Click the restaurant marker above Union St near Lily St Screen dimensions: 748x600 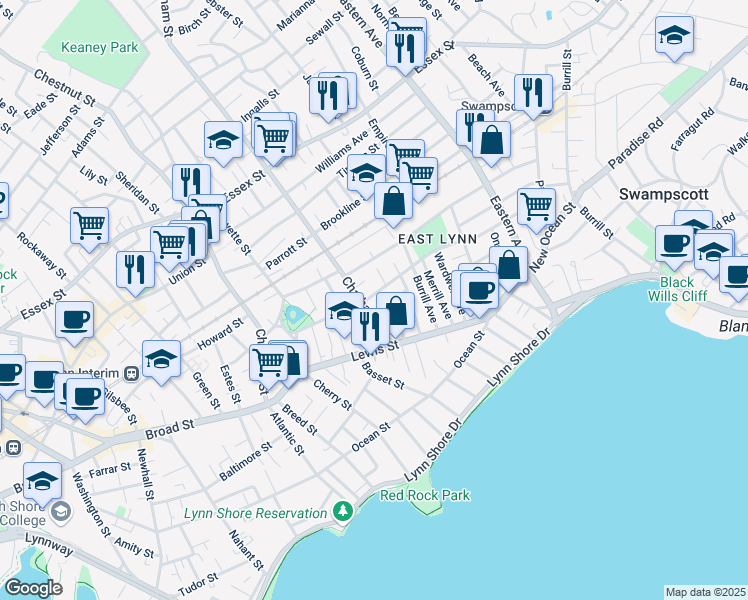click(191, 184)
